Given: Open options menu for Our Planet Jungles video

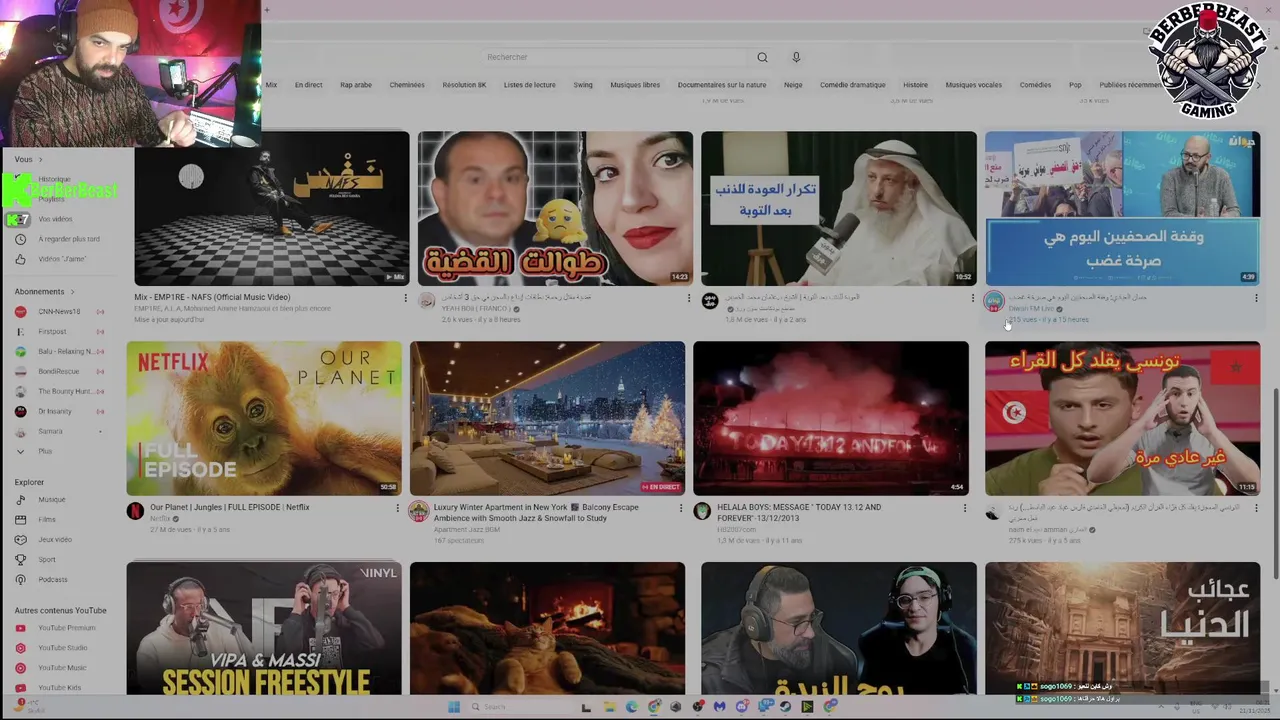Looking at the screenshot, I should pos(397,508).
